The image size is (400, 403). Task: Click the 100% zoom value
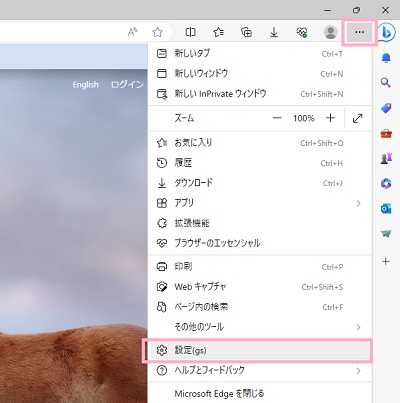point(304,118)
